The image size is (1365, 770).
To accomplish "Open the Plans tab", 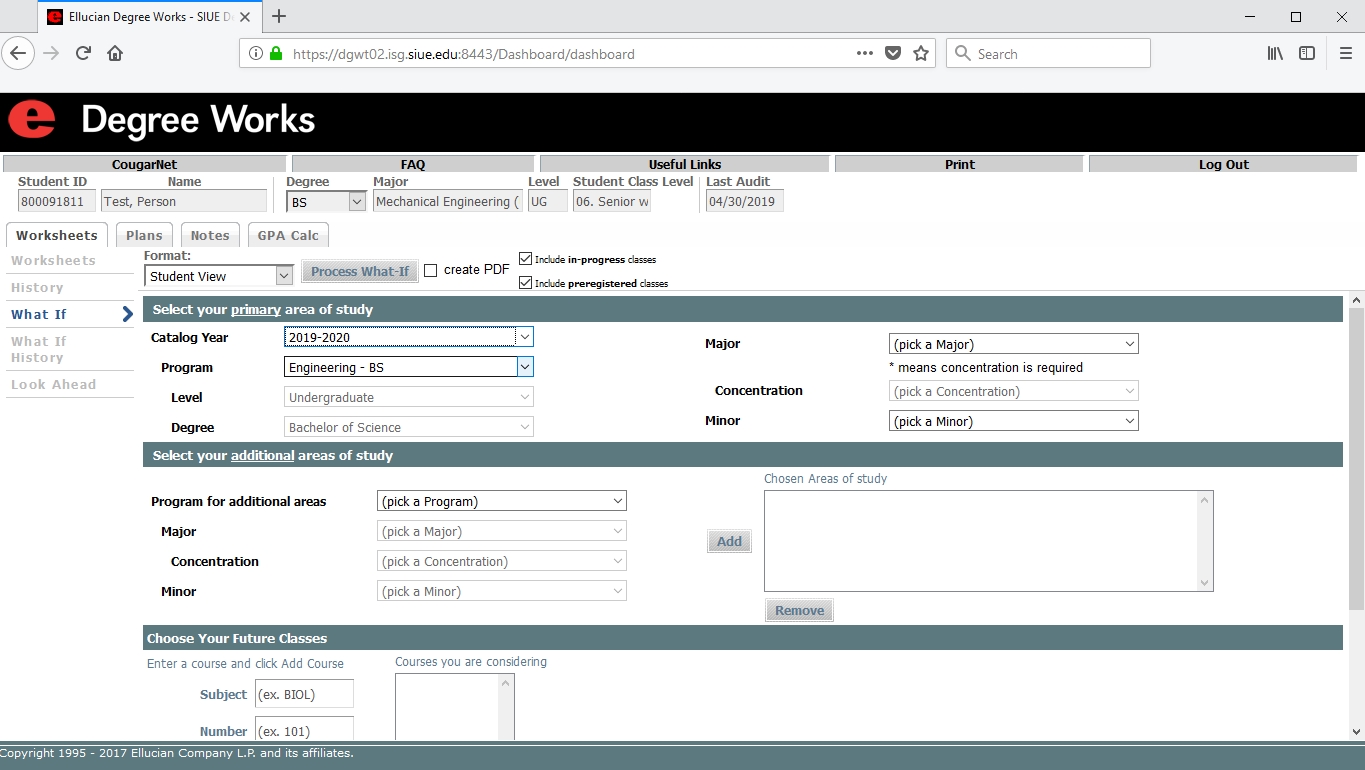I will coord(144,236).
